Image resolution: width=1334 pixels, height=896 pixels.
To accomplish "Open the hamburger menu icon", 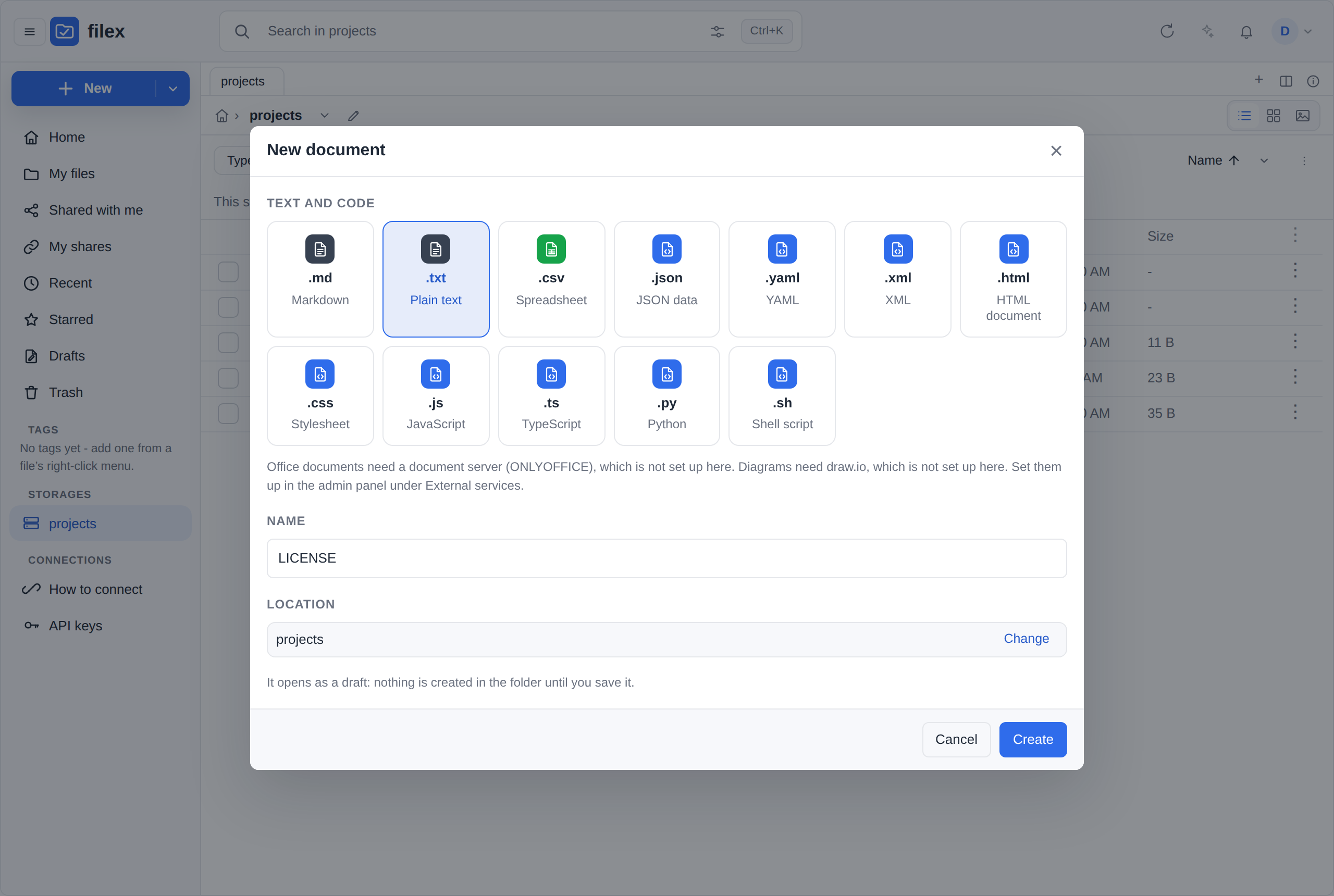I will pyautogui.click(x=30, y=31).
